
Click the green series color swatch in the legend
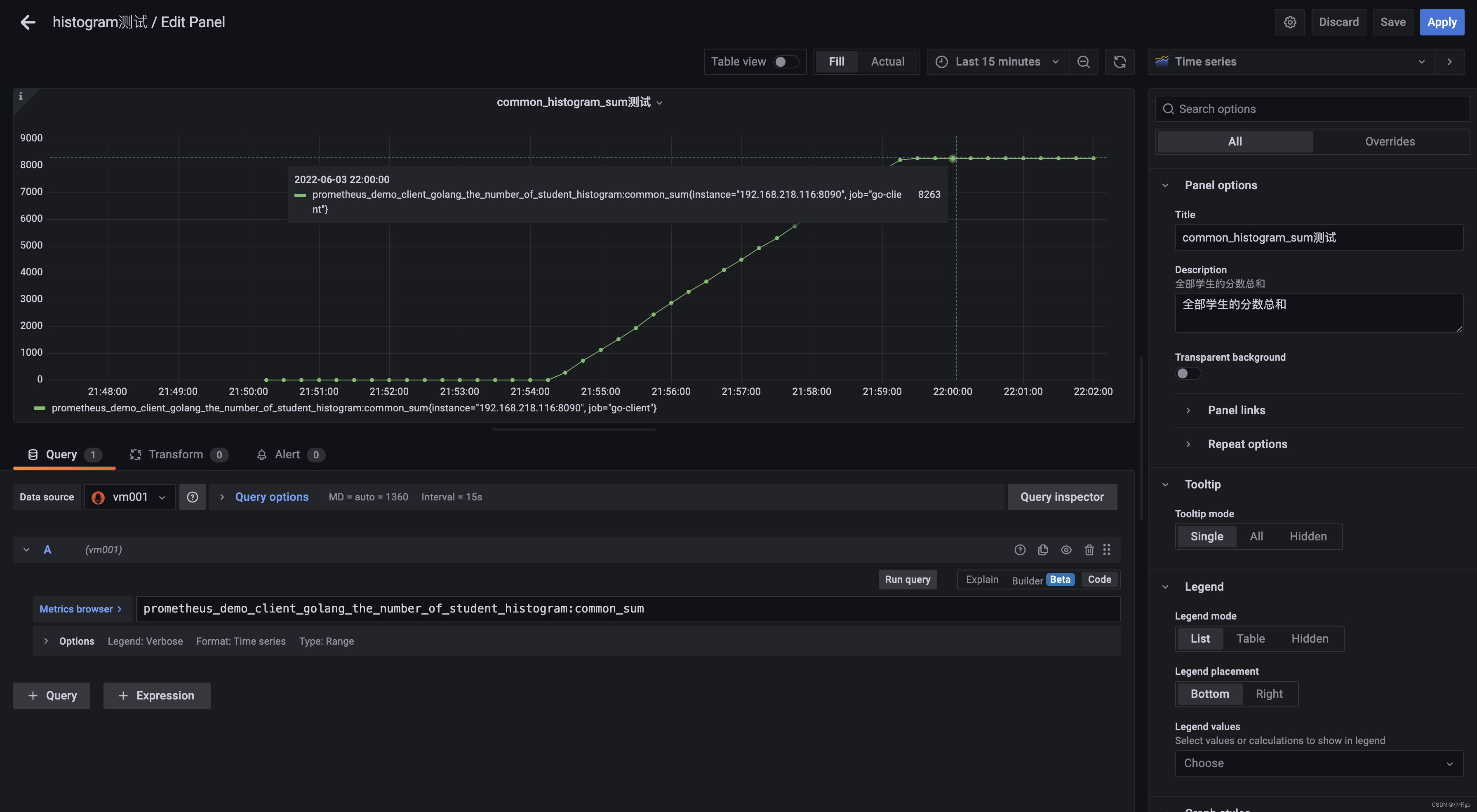40,408
